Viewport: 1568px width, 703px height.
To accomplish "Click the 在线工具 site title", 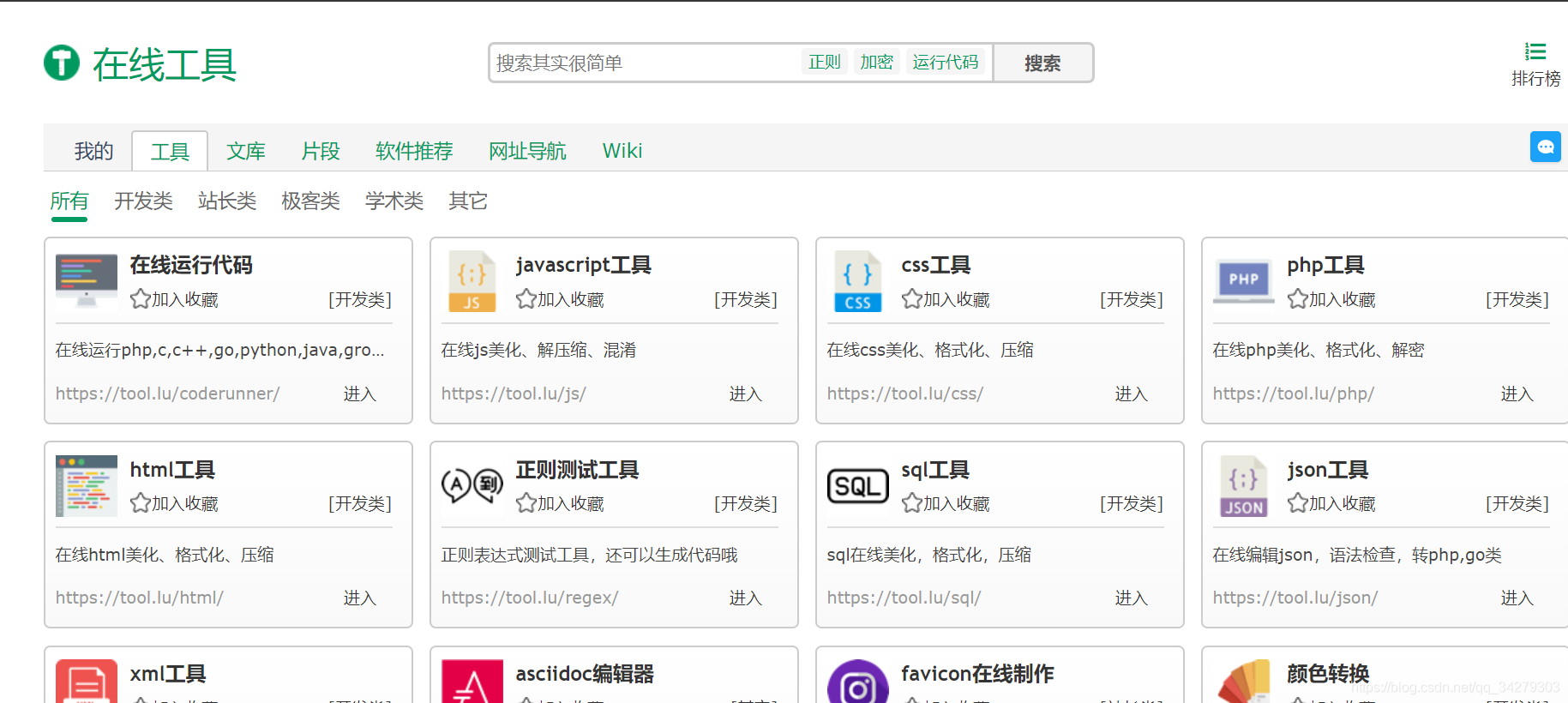I will (x=165, y=64).
